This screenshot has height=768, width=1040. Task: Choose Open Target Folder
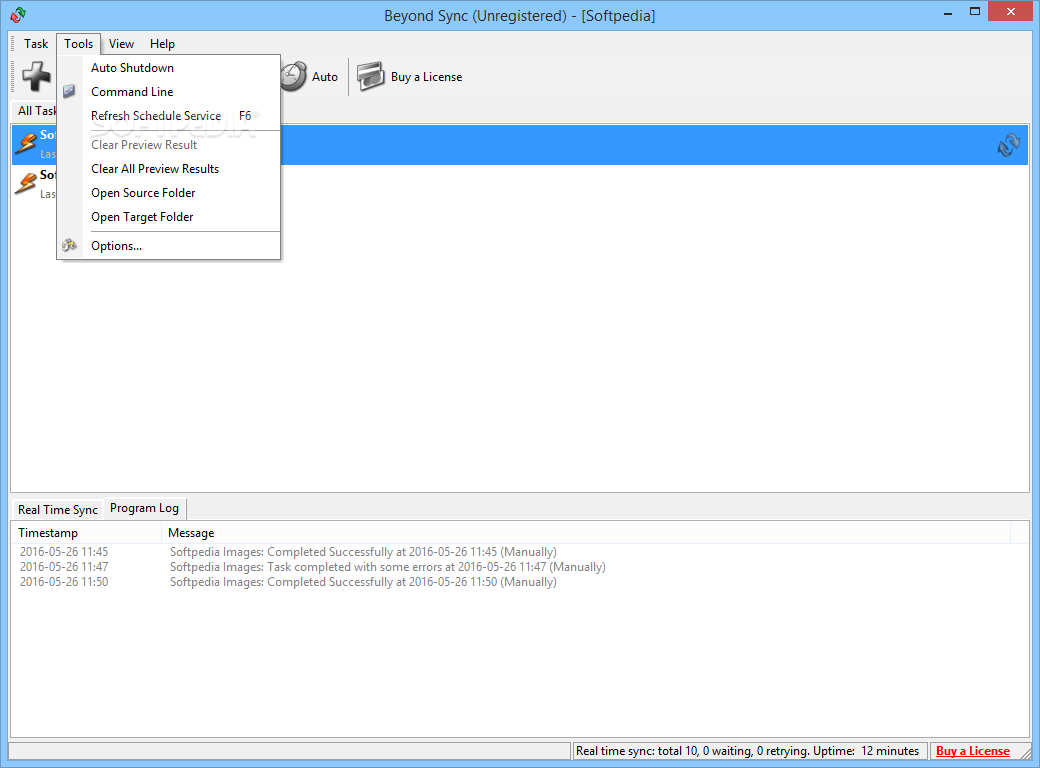coord(169,217)
